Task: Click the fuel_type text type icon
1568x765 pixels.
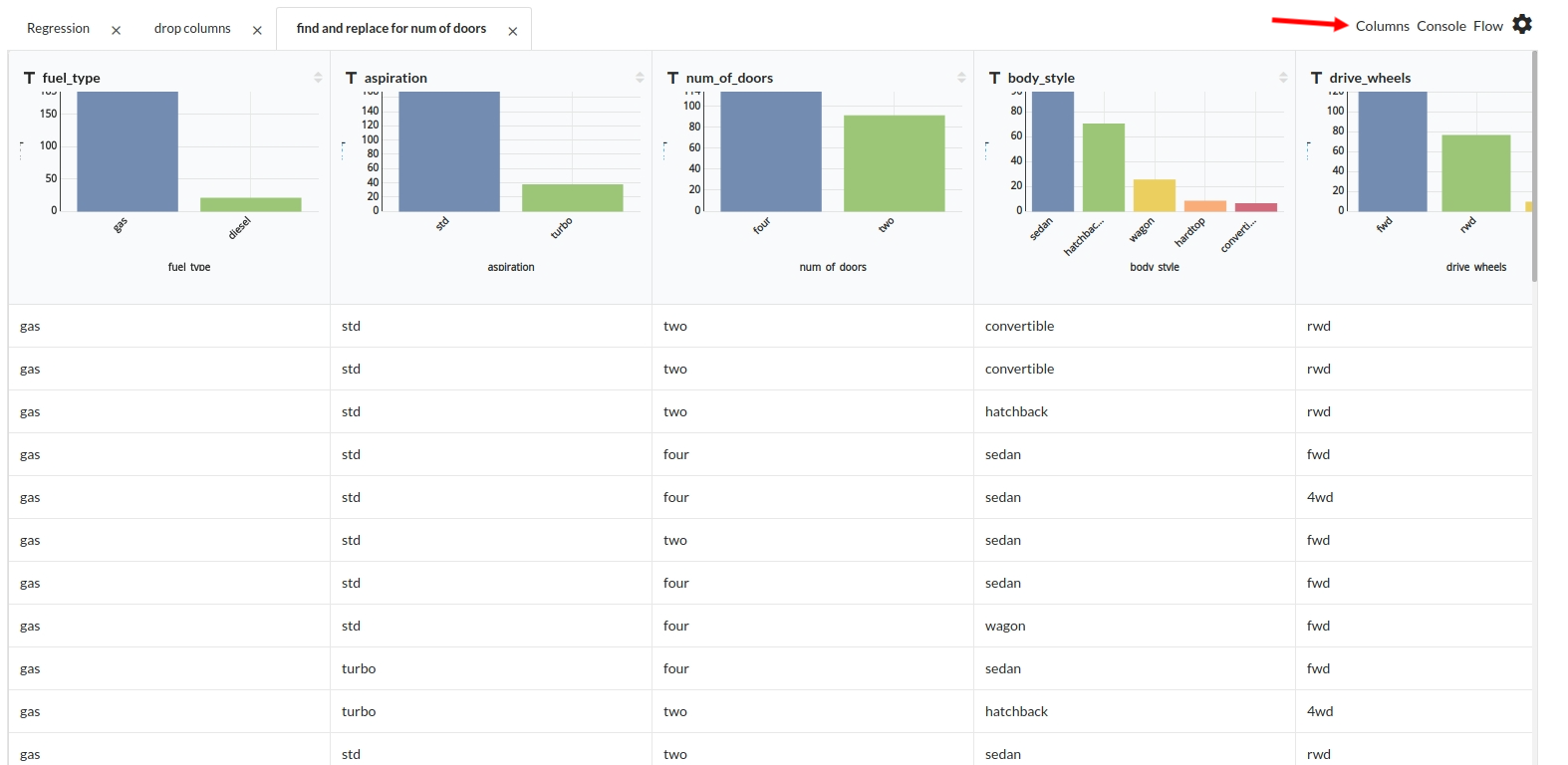Action: [29, 78]
